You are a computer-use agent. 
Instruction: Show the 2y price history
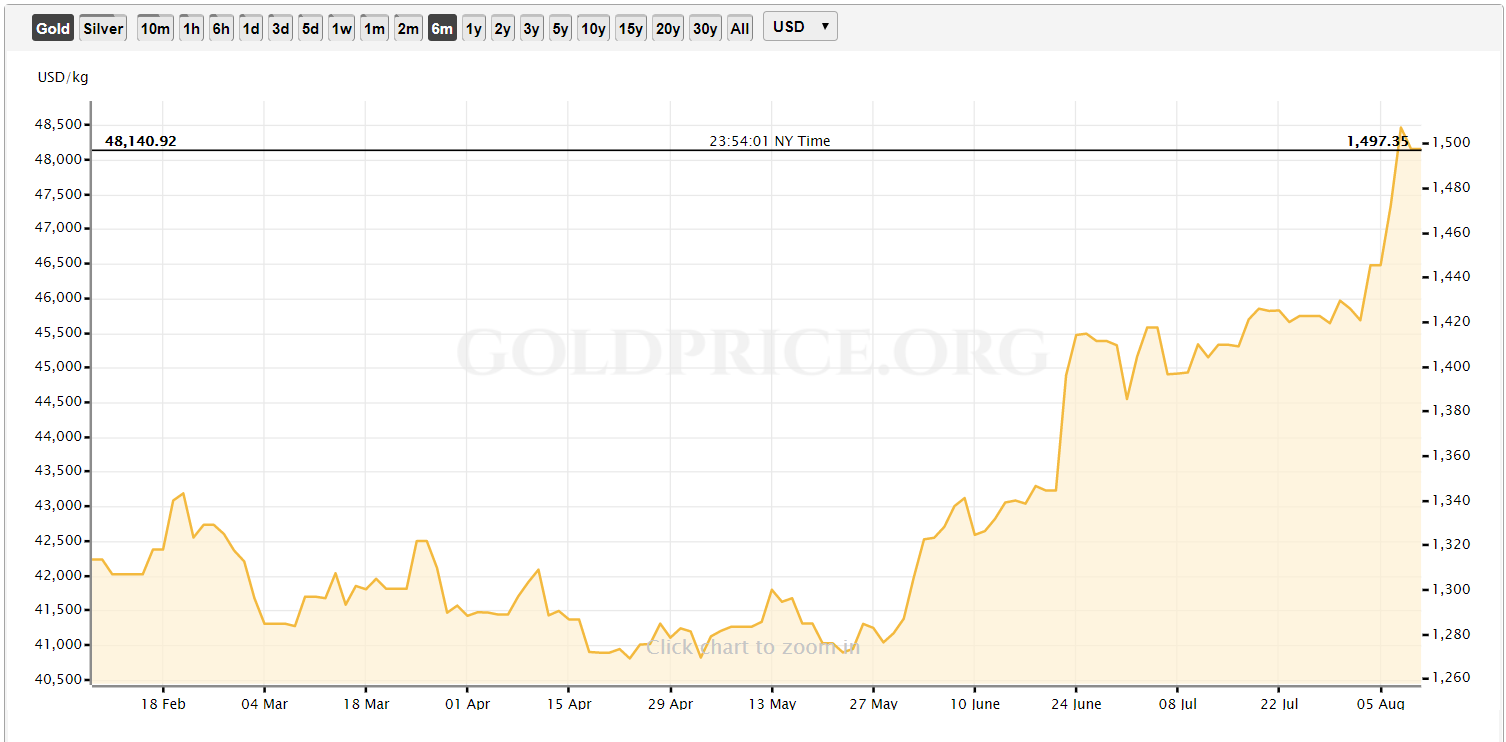[x=503, y=28]
